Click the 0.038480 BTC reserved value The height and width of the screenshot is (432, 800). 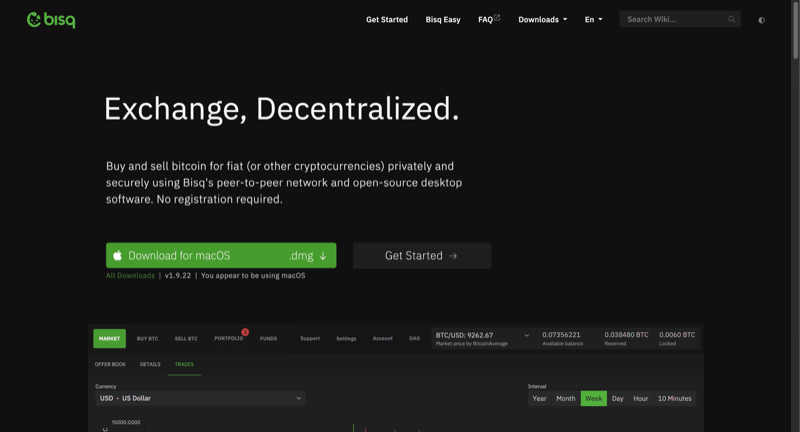(626, 335)
